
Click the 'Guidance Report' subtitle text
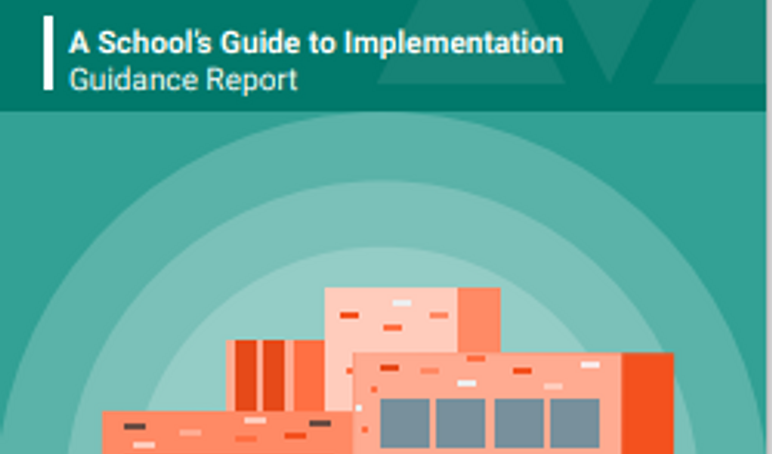[183, 79]
